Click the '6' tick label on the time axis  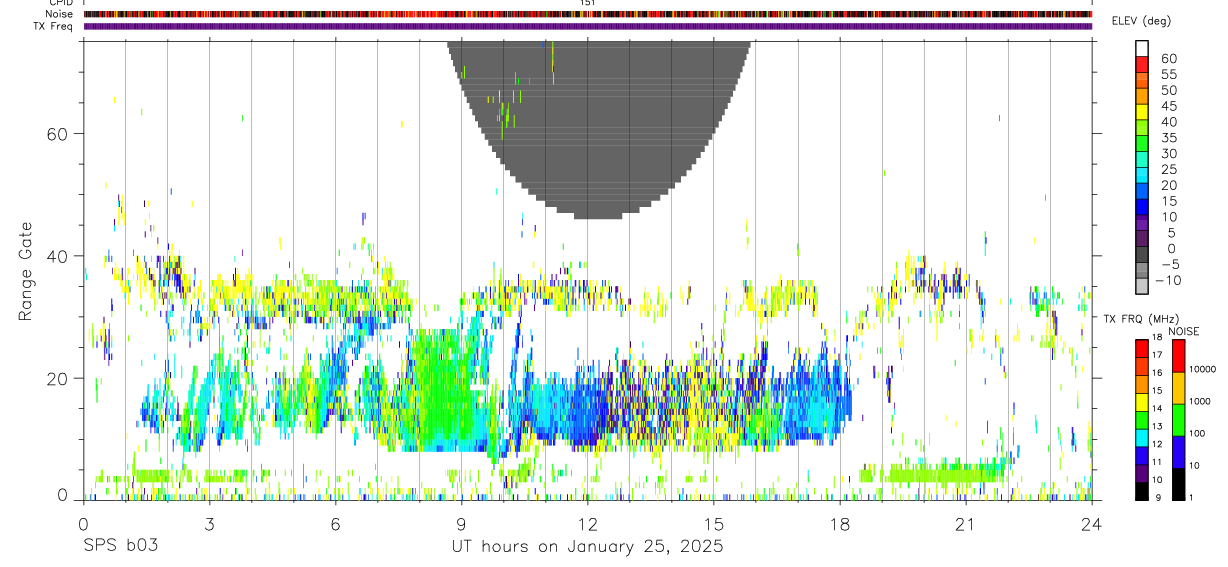tap(335, 523)
